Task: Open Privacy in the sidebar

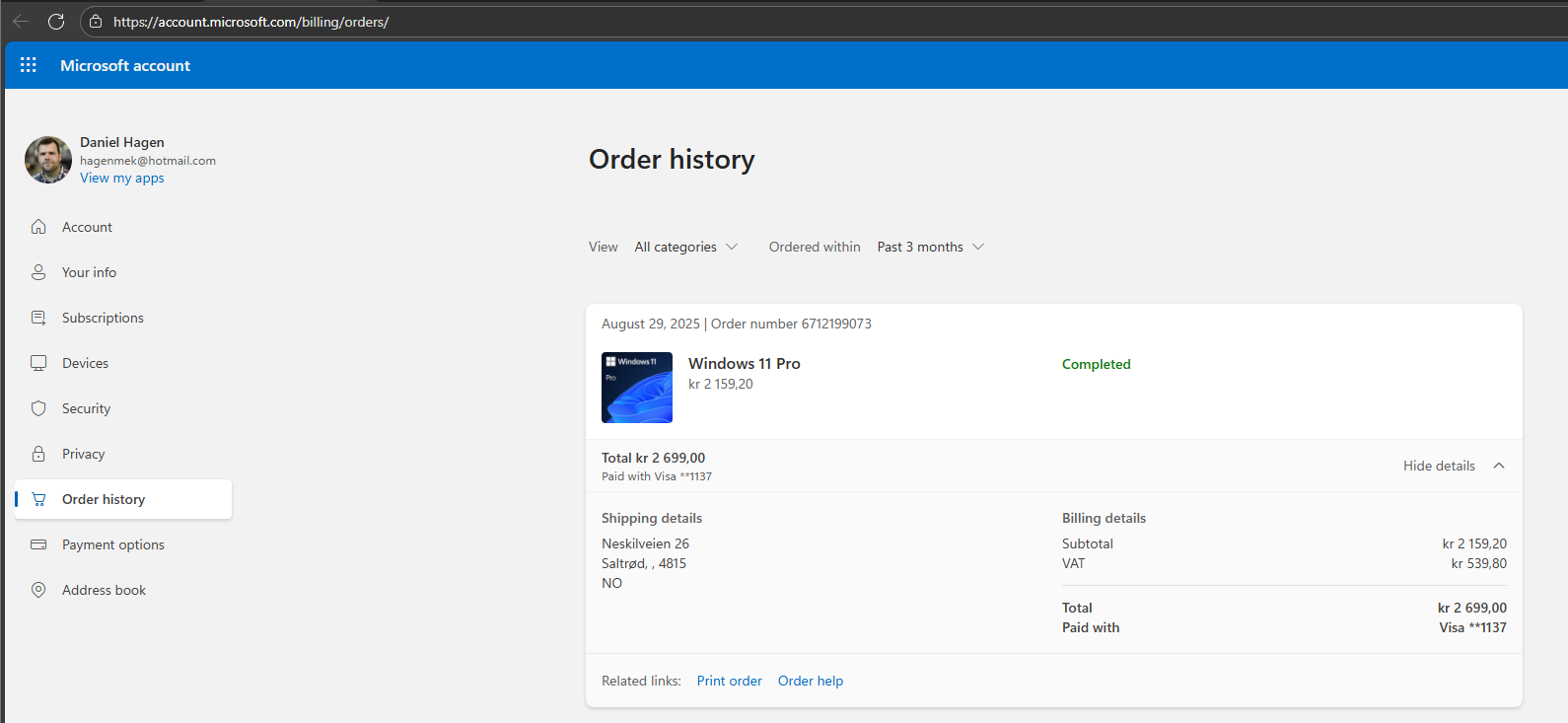Action: 123,454
